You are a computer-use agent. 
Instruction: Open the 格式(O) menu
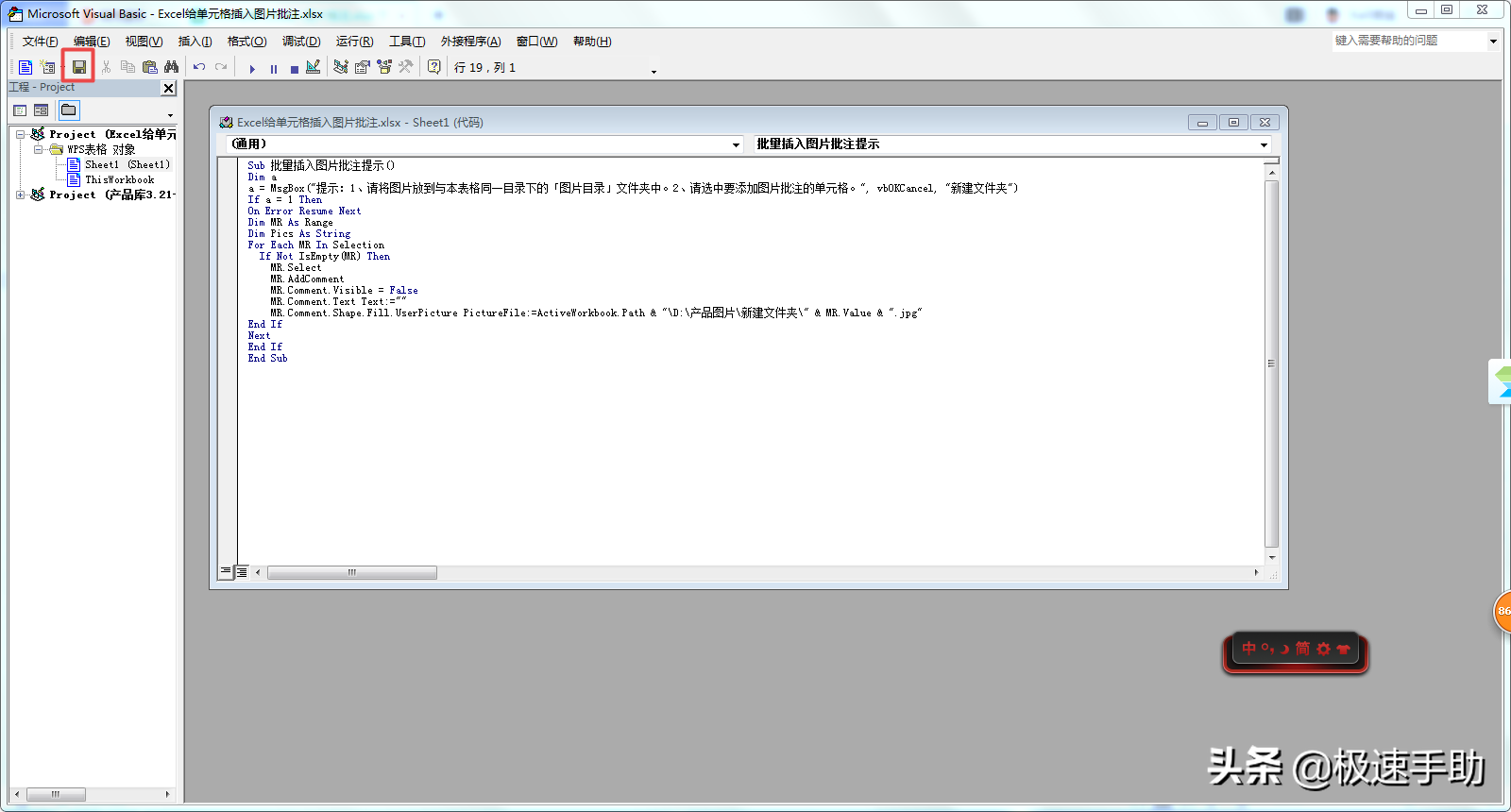[x=246, y=42]
